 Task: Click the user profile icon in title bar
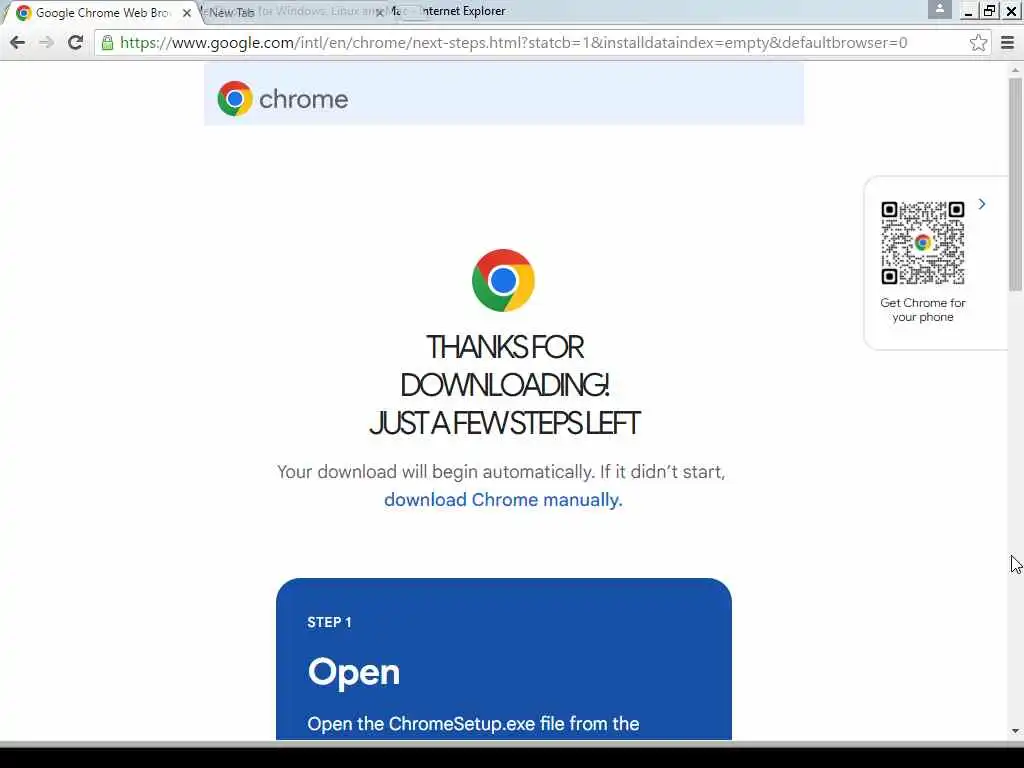point(939,9)
